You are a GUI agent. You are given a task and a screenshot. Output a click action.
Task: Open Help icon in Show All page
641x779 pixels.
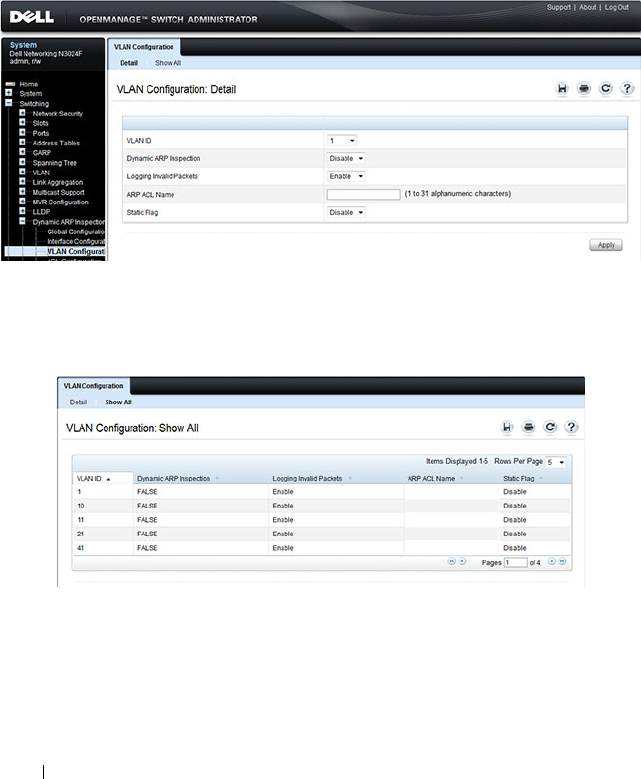(571, 427)
